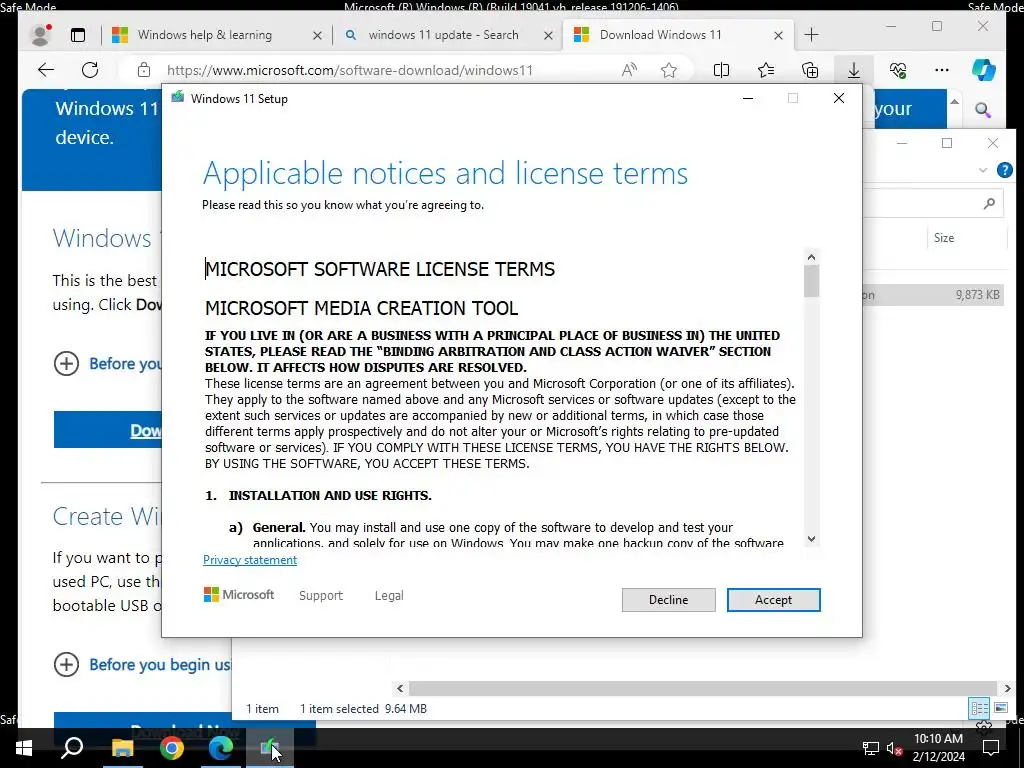Open the Support link in Setup
Screen dimensions: 1024x768
pyautogui.click(x=321, y=596)
